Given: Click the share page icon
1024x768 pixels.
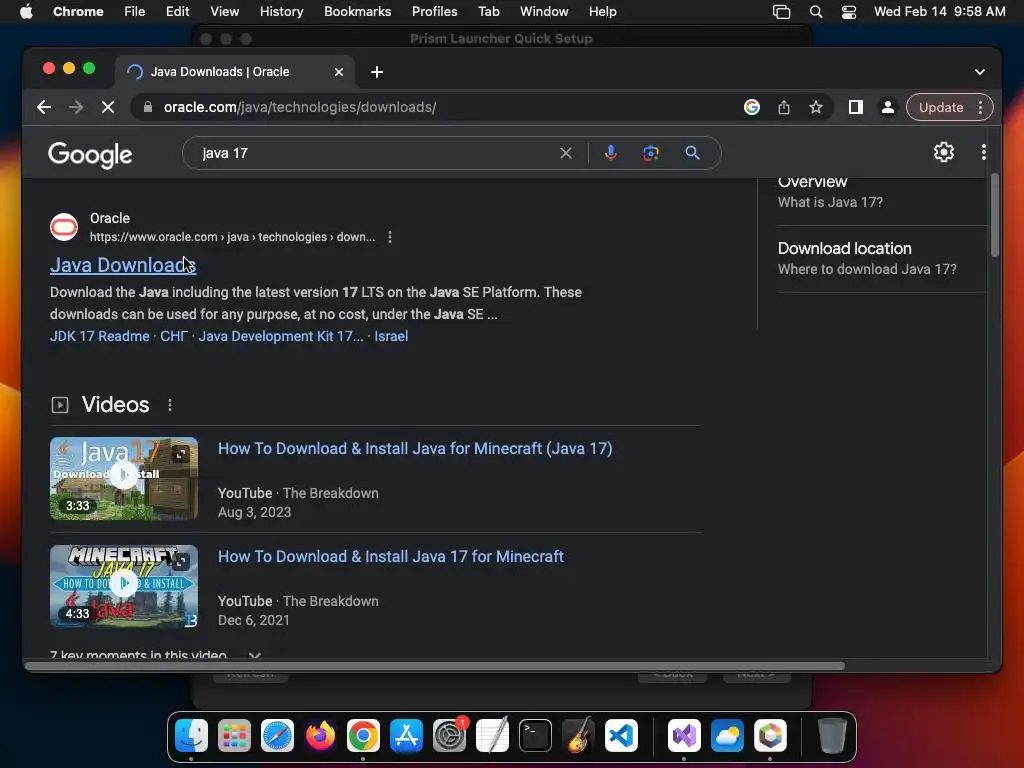Looking at the screenshot, I should [784, 107].
